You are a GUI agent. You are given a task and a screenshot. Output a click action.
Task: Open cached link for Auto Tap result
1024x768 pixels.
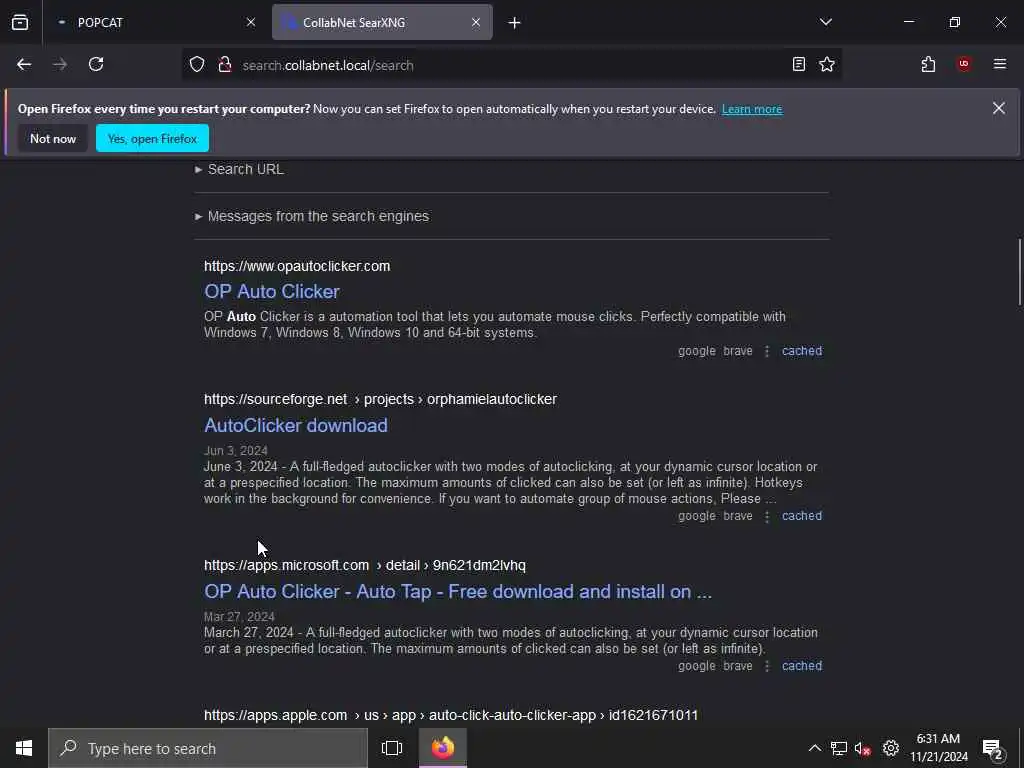point(802,666)
